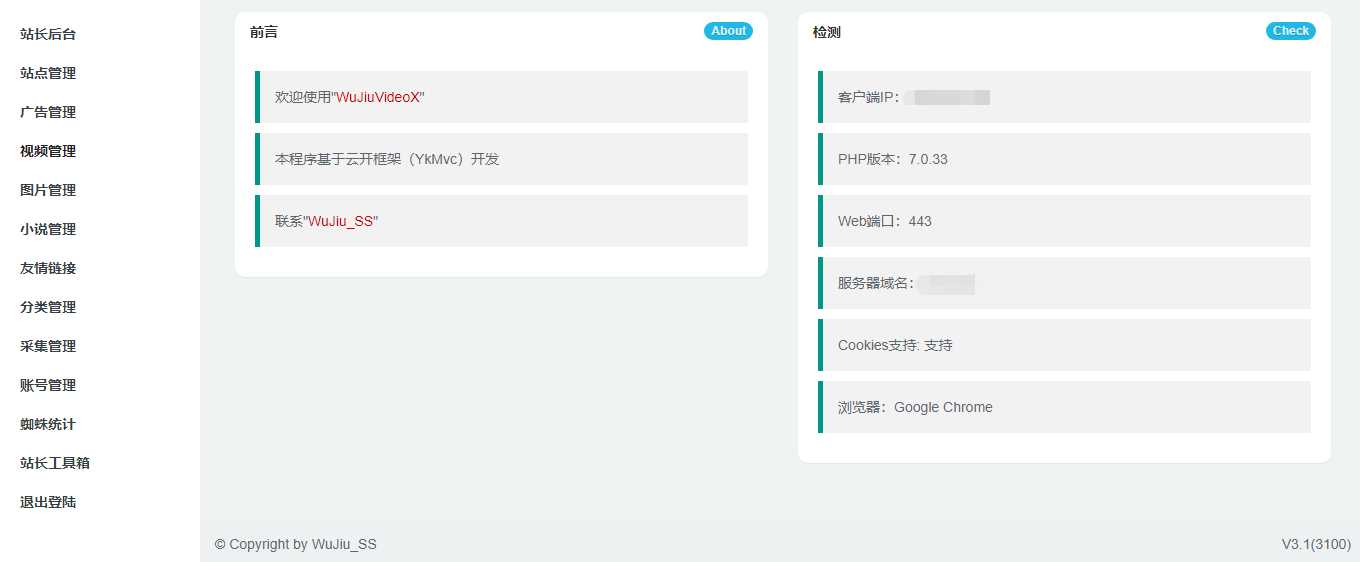Click the PHP版本 7.0.33 row
The width and height of the screenshot is (1360, 562).
pyautogui.click(x=1064, y=159)
